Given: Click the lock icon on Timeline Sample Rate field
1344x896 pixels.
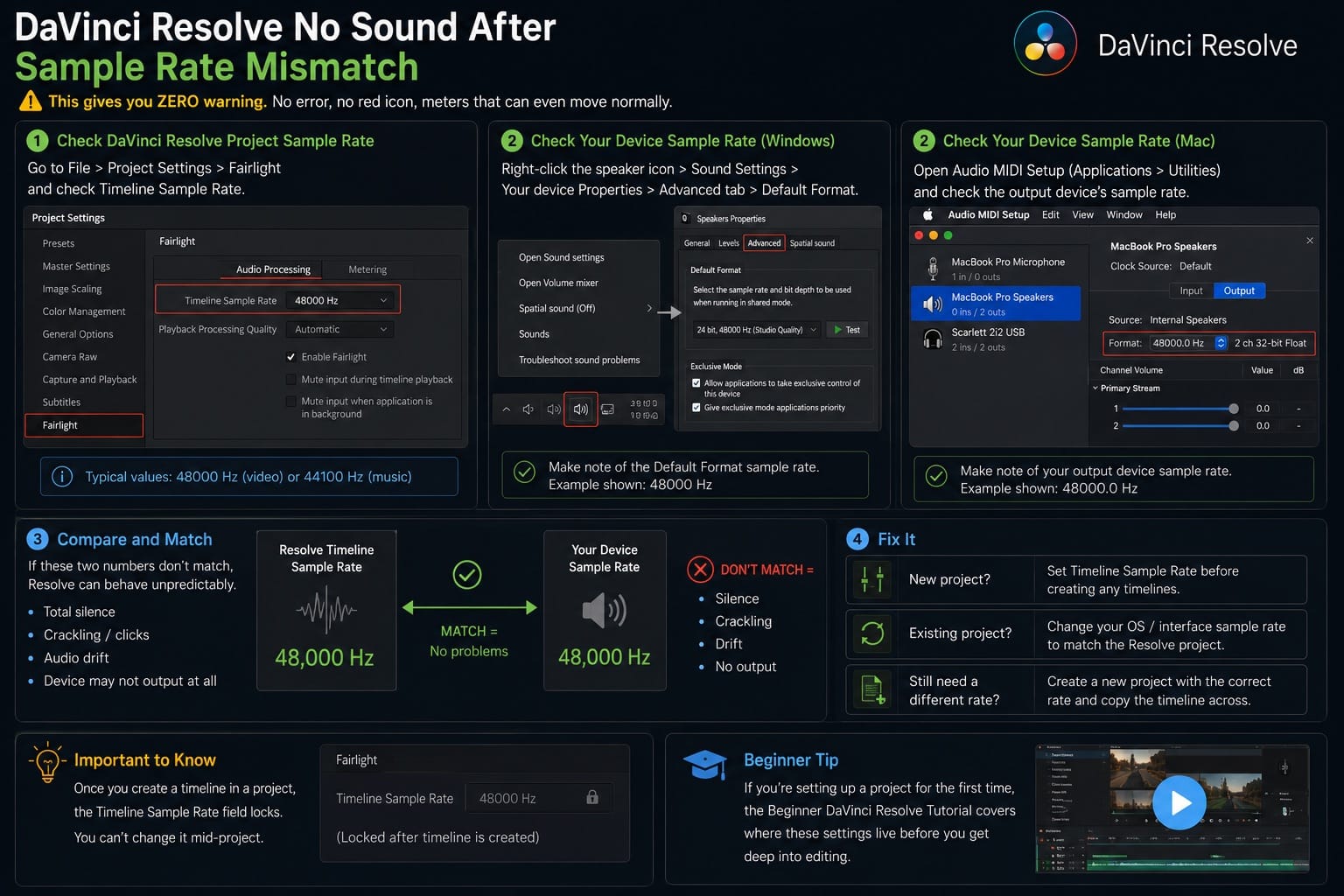Looking at the screenshot, I should [x=592, y=797].
